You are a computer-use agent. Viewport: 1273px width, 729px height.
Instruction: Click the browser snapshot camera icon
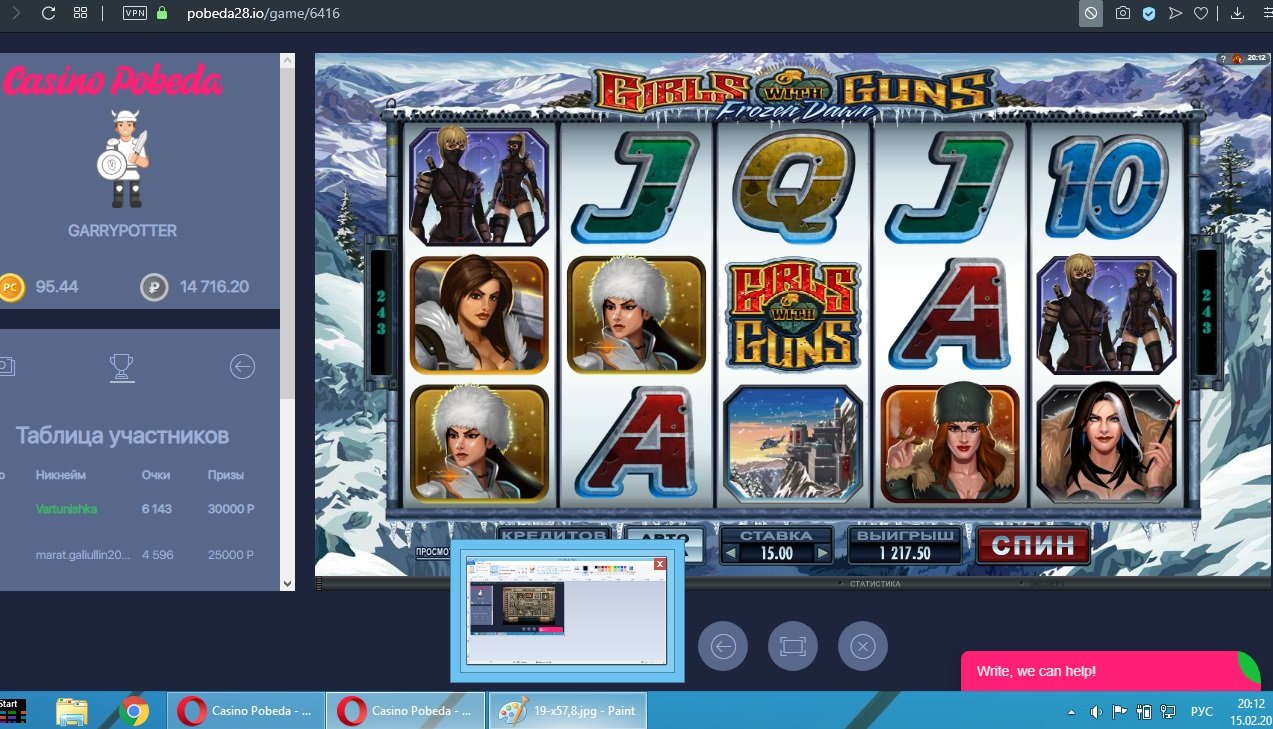point(1123,14)
